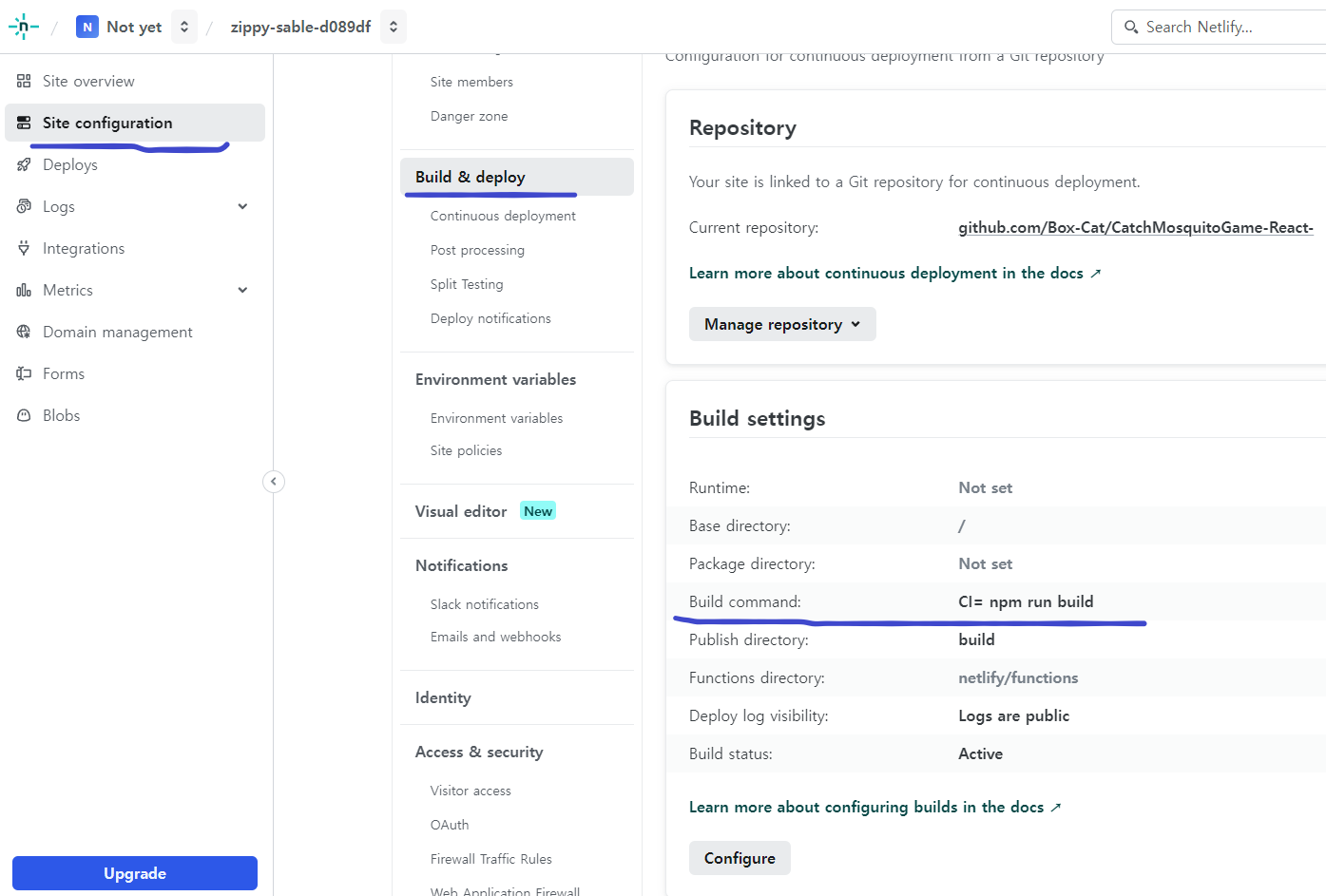Open Identity settings

point(443,697)
